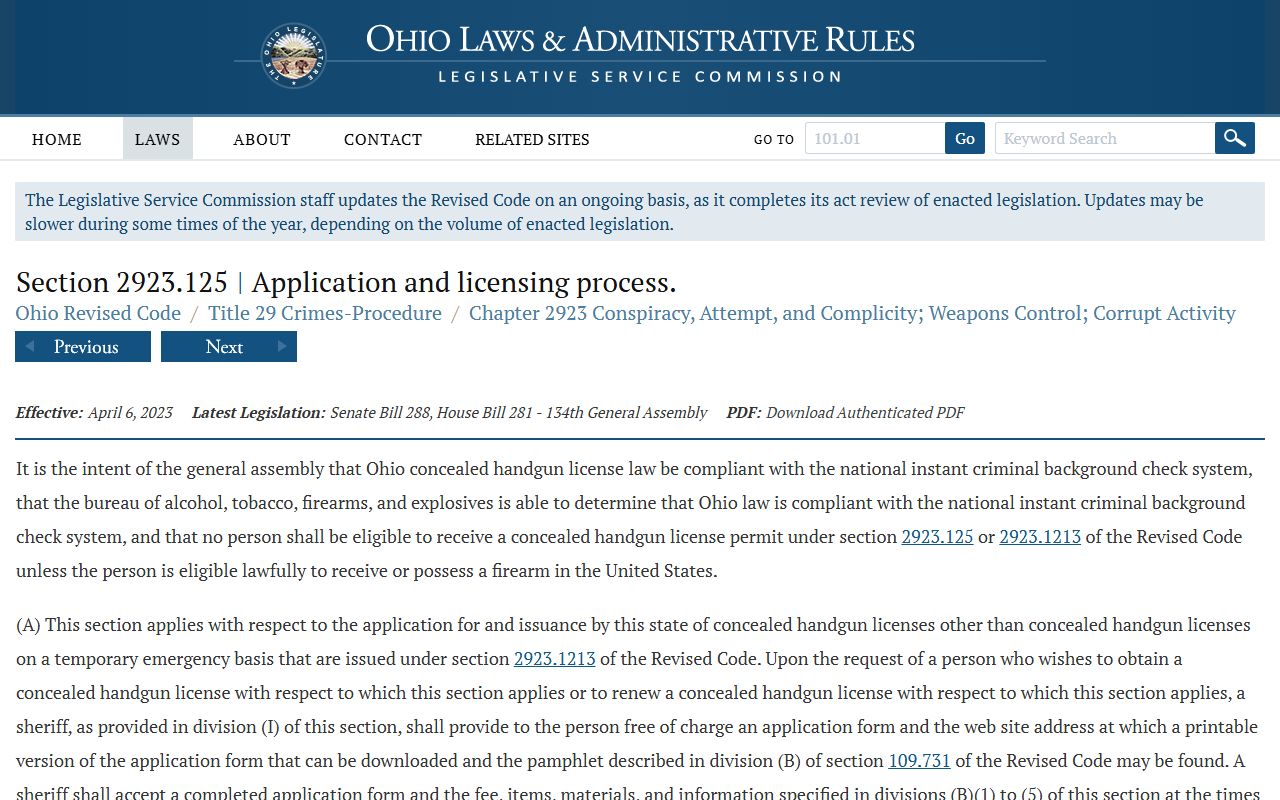This screenshot has width=1280, height=800.
Task: Open the section 109.731 link
Action: [x=919, y=761]
